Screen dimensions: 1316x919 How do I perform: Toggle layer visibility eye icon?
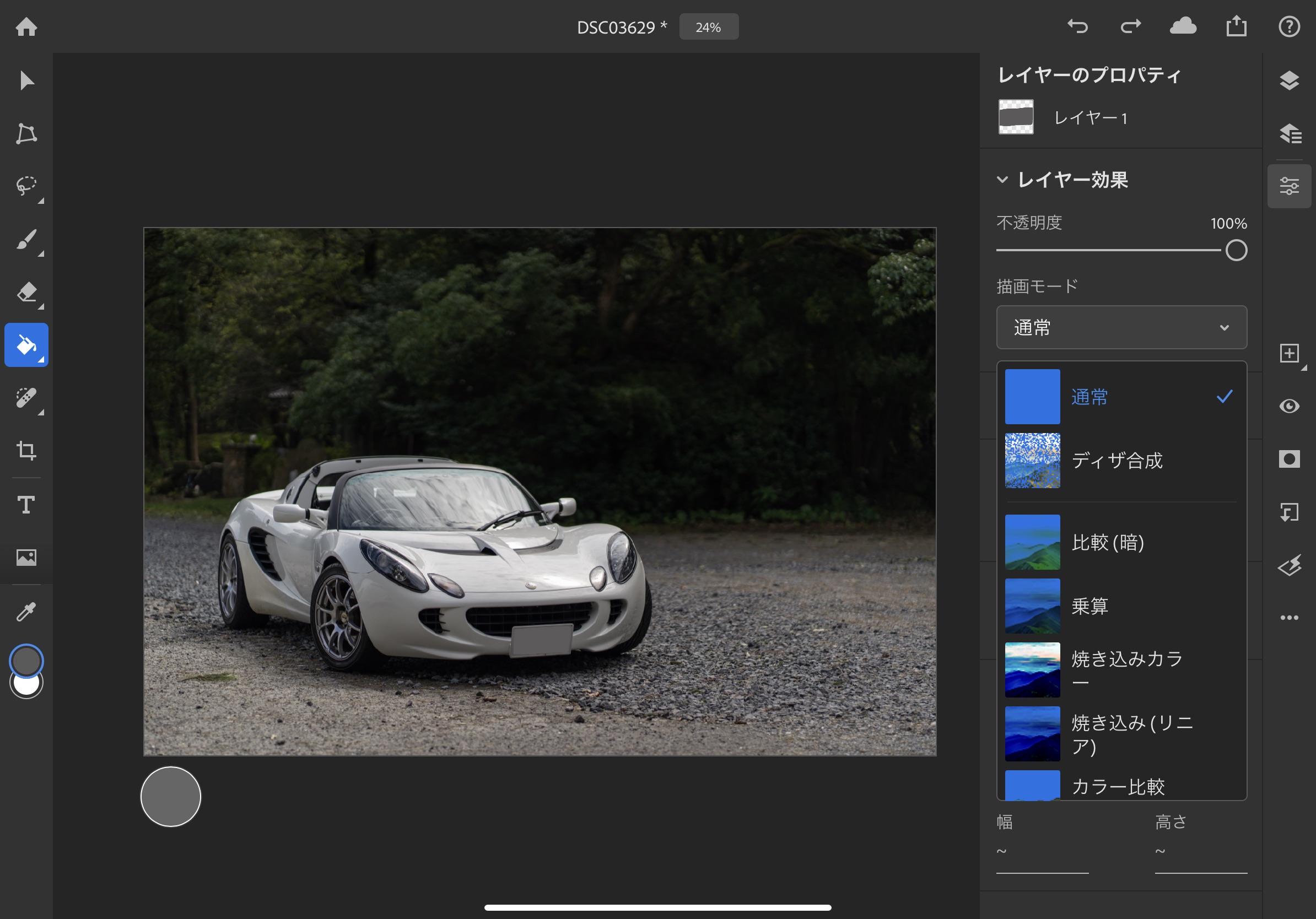pos(1289,406)
